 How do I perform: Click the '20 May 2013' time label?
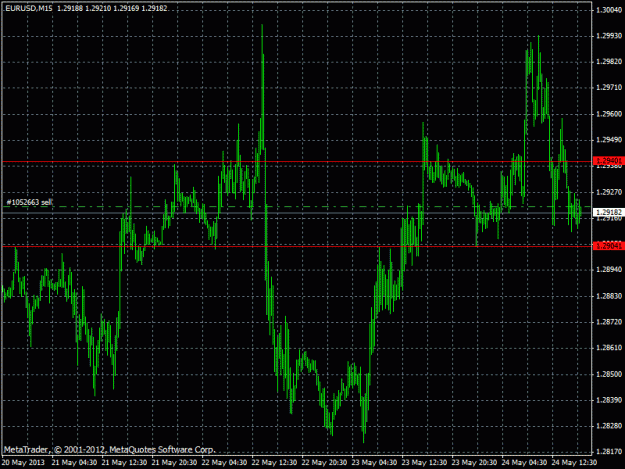pos(23,463)
